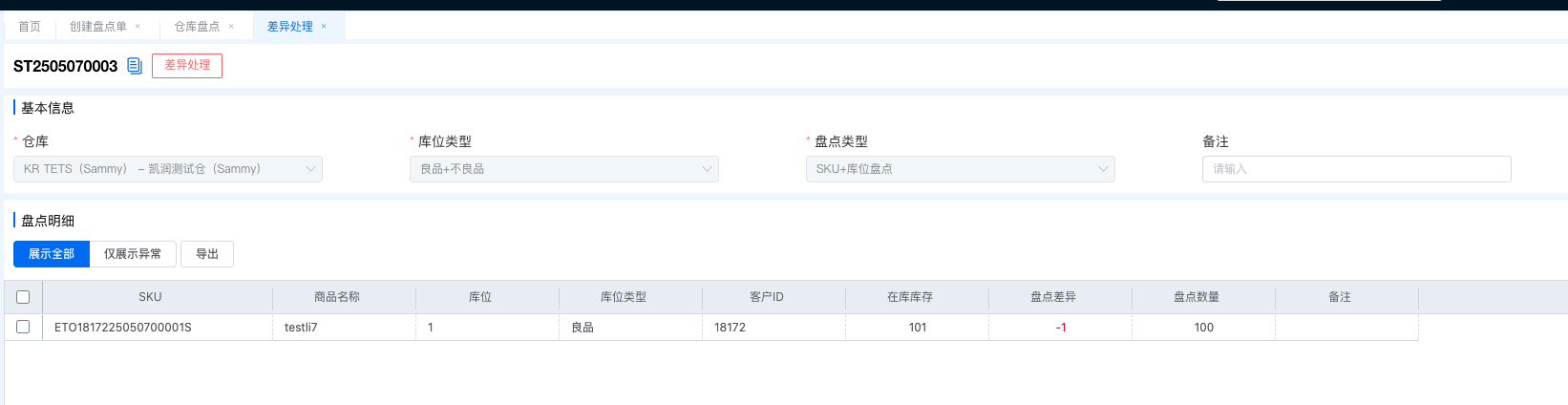Check the row checkbox for ETO1817225050700001S

pyautogui.click(x=23, y=327)
